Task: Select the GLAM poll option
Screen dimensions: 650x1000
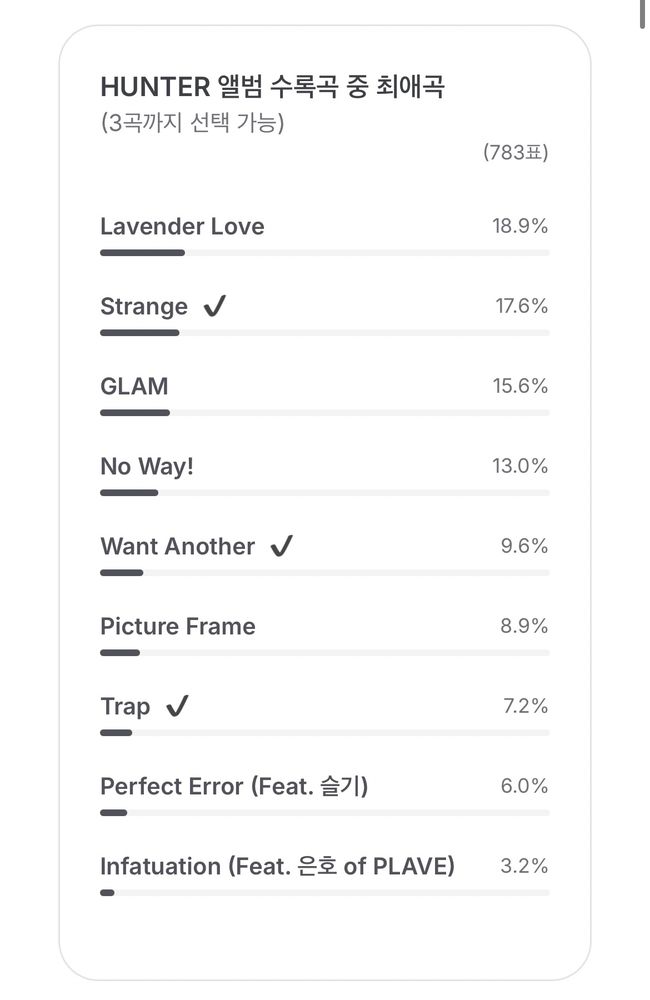Action: click(x=325, y=395)
